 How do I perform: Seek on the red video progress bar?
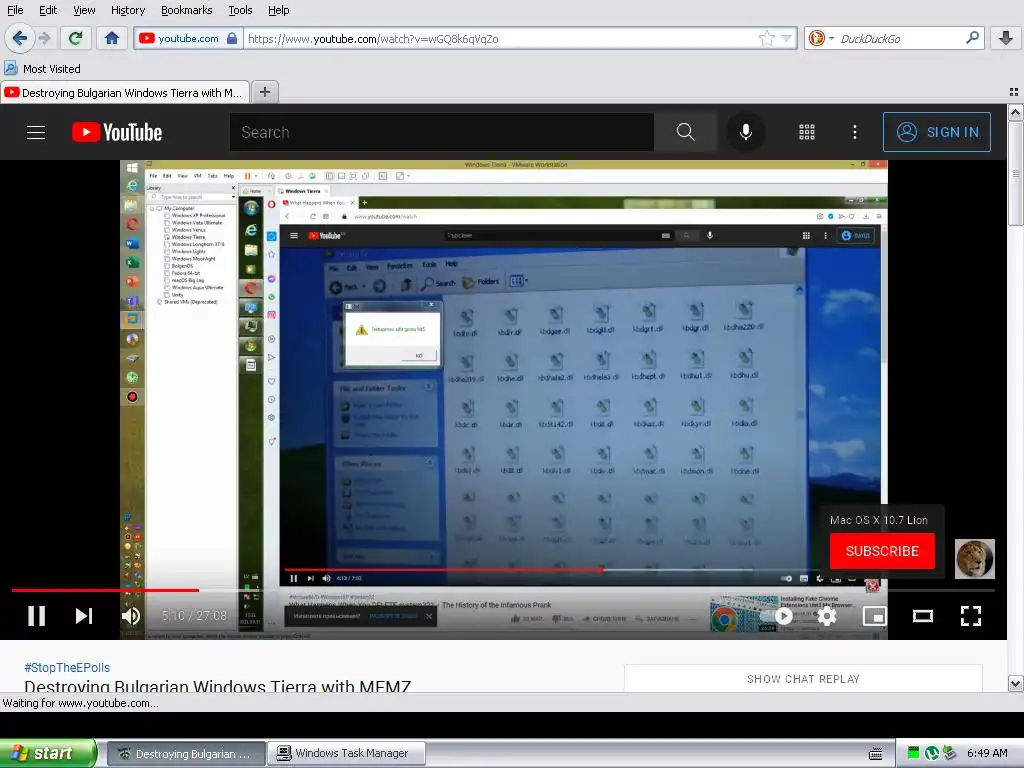[503, 590]
